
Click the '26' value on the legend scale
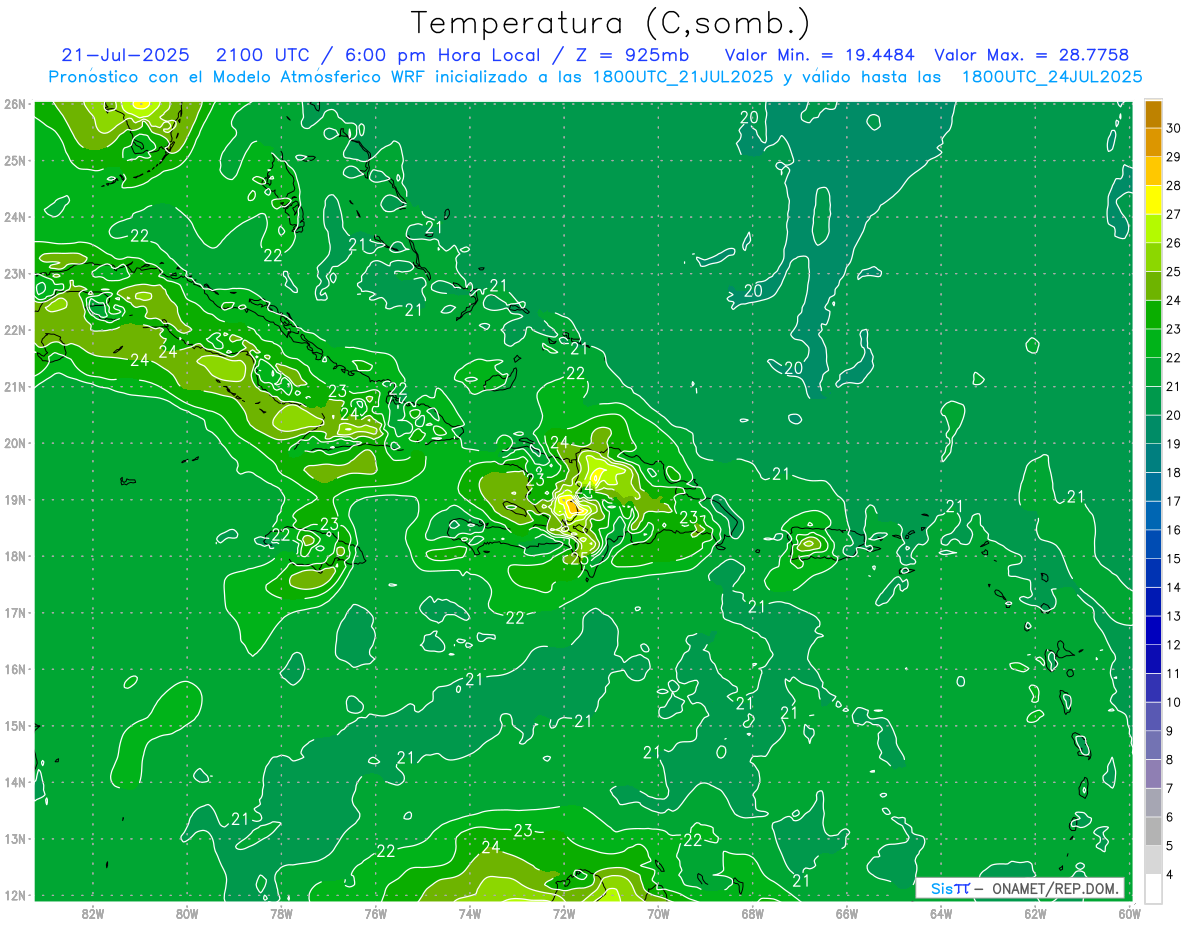[x=1174, y=243]
